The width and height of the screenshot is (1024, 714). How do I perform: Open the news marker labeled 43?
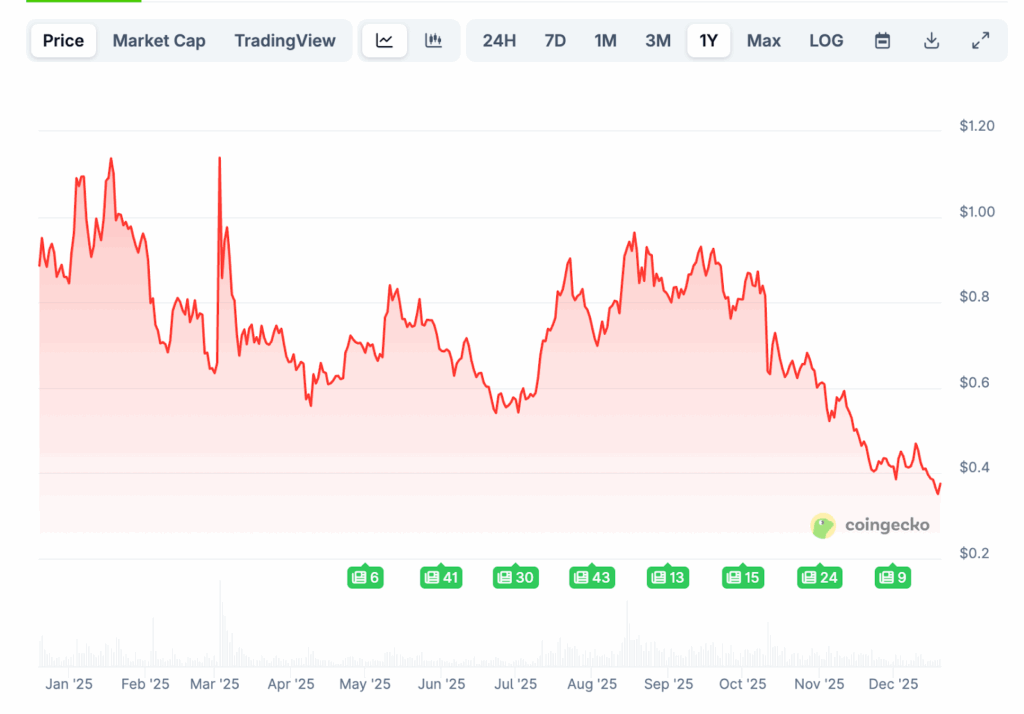coord(592,577)
